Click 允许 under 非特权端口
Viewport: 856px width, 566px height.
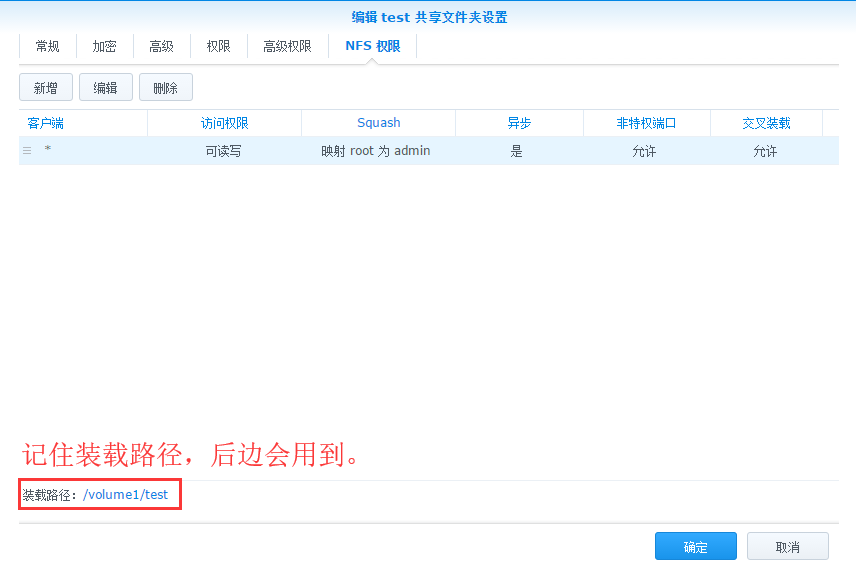(x=644, y=151)
